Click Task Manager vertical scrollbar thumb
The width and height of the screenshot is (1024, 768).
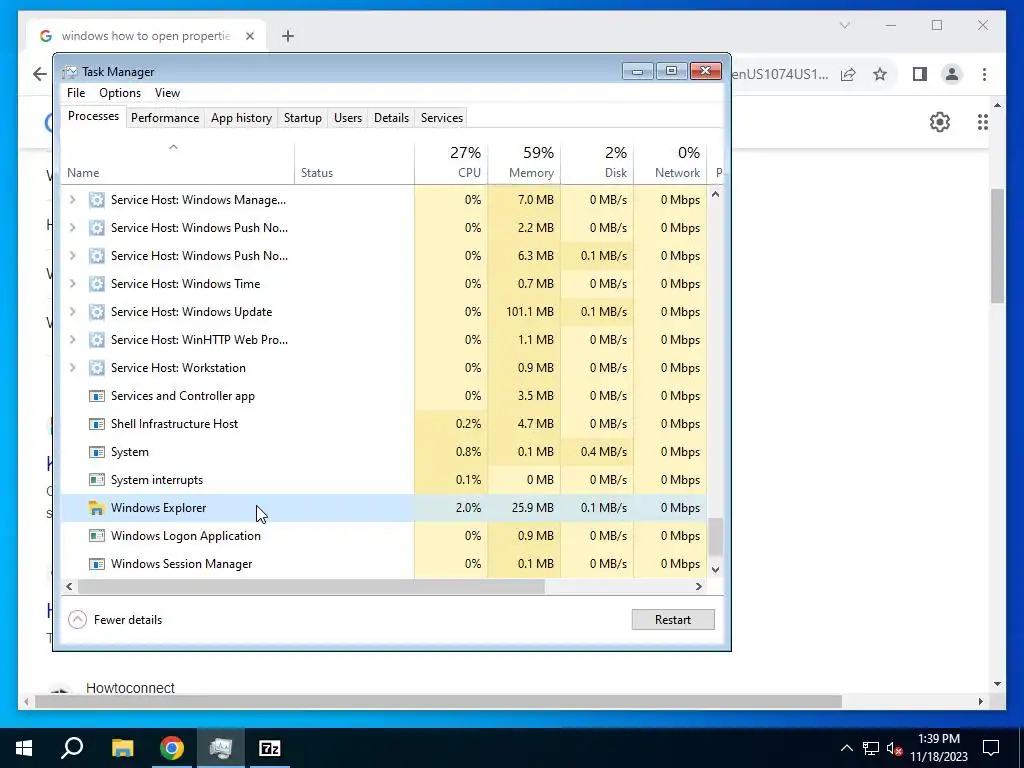coord(716,537)
